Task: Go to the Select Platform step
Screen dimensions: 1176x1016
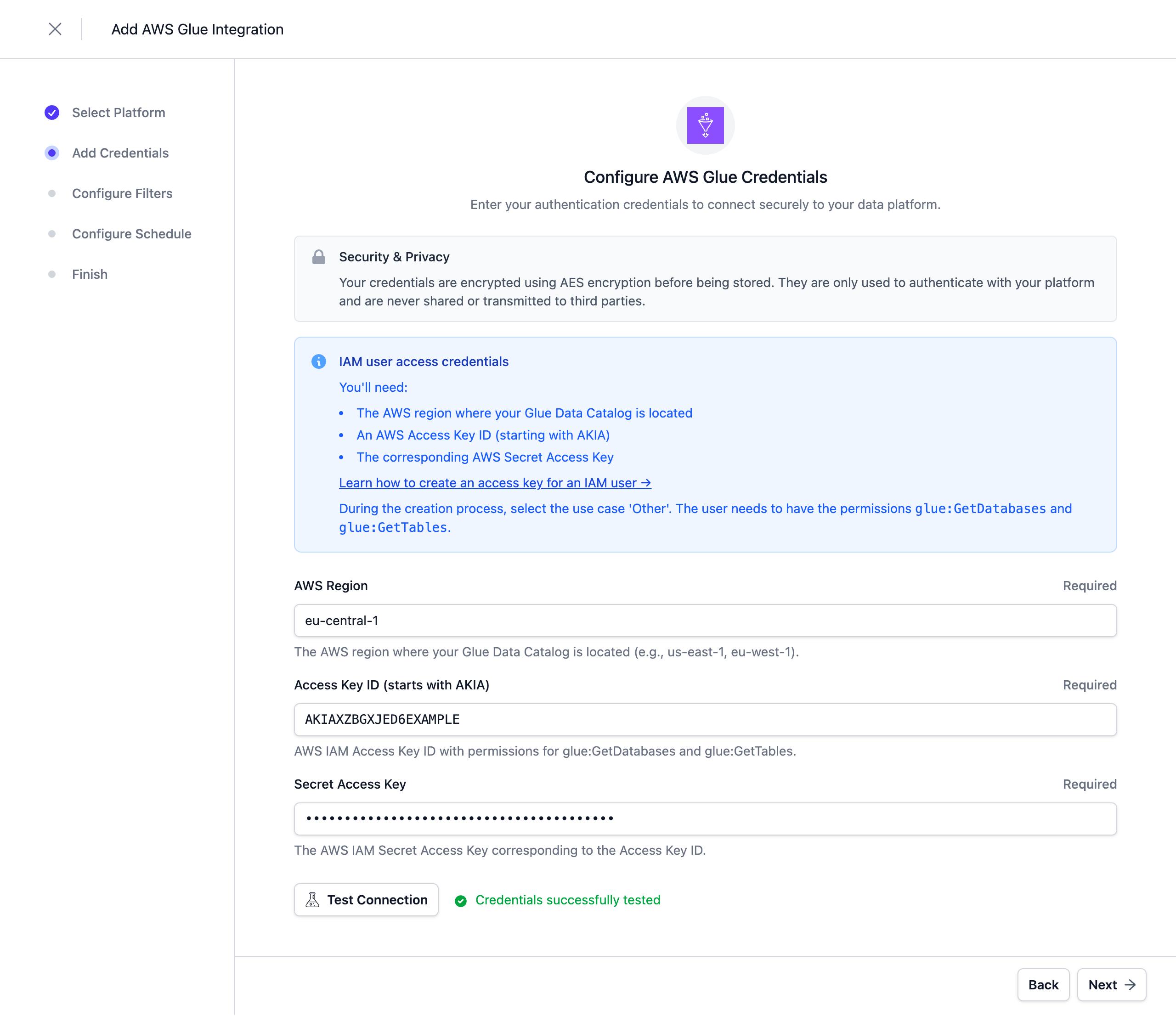Action: (x=118, y=113)
